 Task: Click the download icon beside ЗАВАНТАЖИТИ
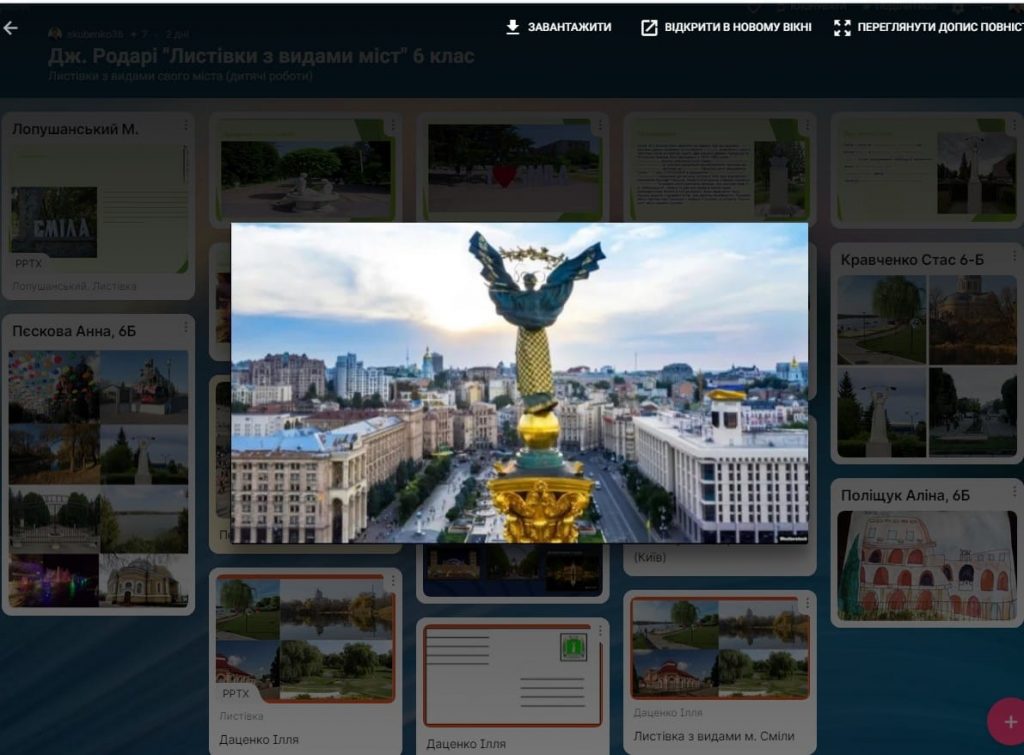click(x=513, y=27)
